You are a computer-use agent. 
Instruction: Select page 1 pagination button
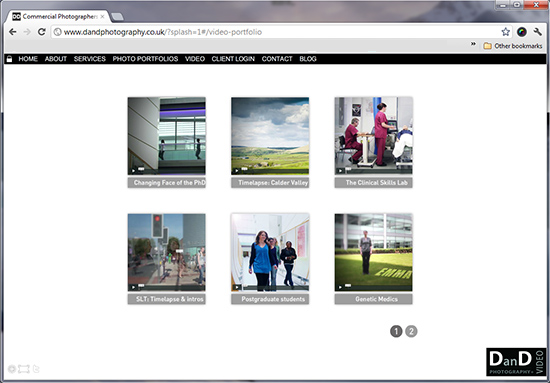[x=396, y=331]
